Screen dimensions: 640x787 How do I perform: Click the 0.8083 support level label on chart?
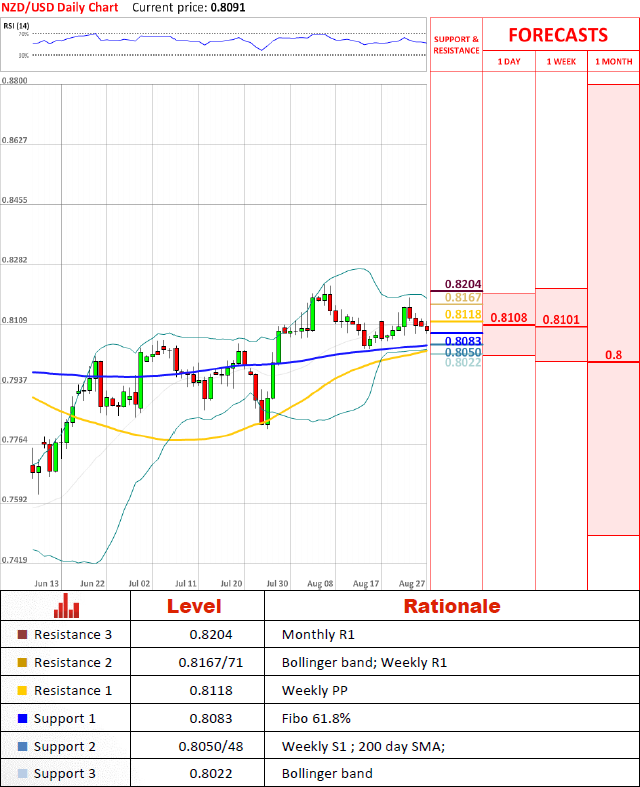pyautogui.click(x=463, y=341)
